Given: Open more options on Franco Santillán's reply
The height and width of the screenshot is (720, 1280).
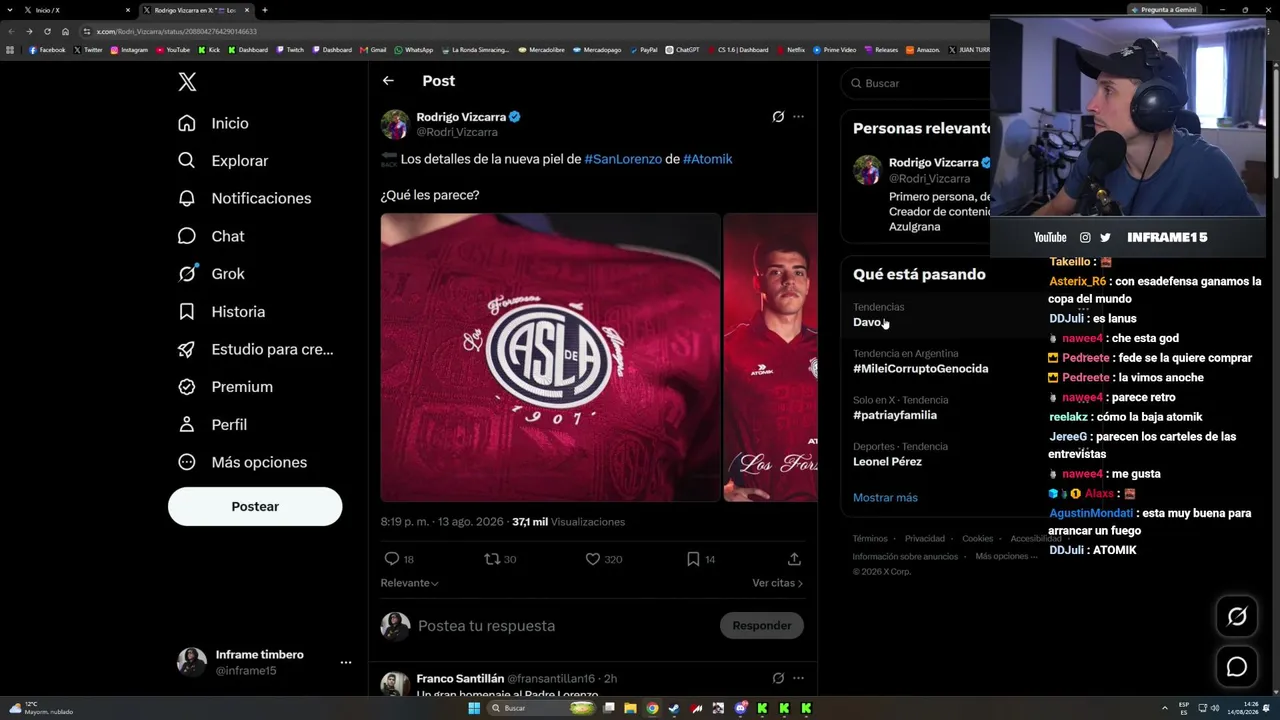Looking at the screenshot, I should [x=798, y=678].
